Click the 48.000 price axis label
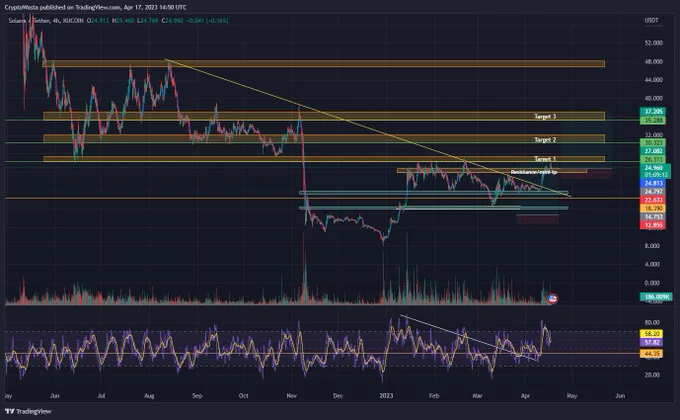Viewport: 680px width, 420px height. pyautogui.click(x=653, y=62)
